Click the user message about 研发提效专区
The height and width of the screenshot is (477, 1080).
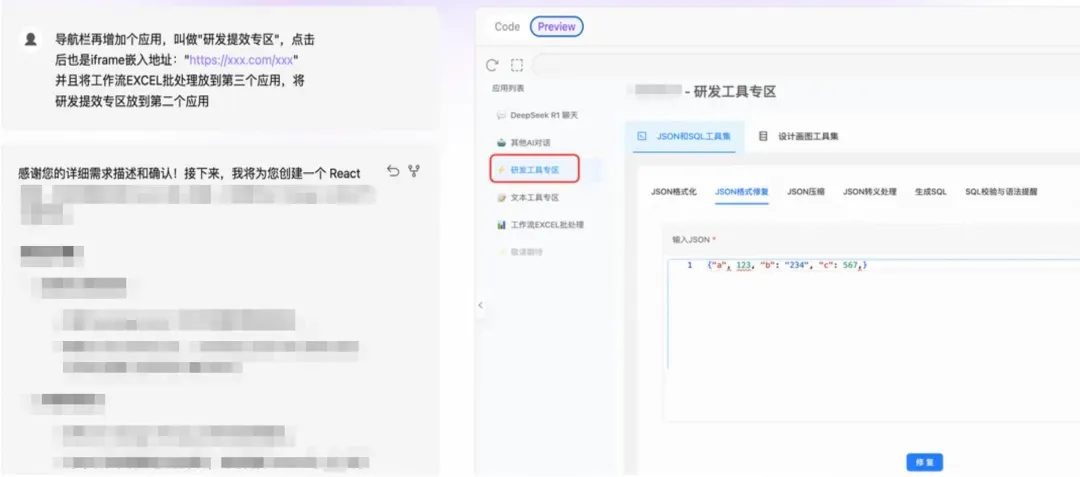point(186,70)
